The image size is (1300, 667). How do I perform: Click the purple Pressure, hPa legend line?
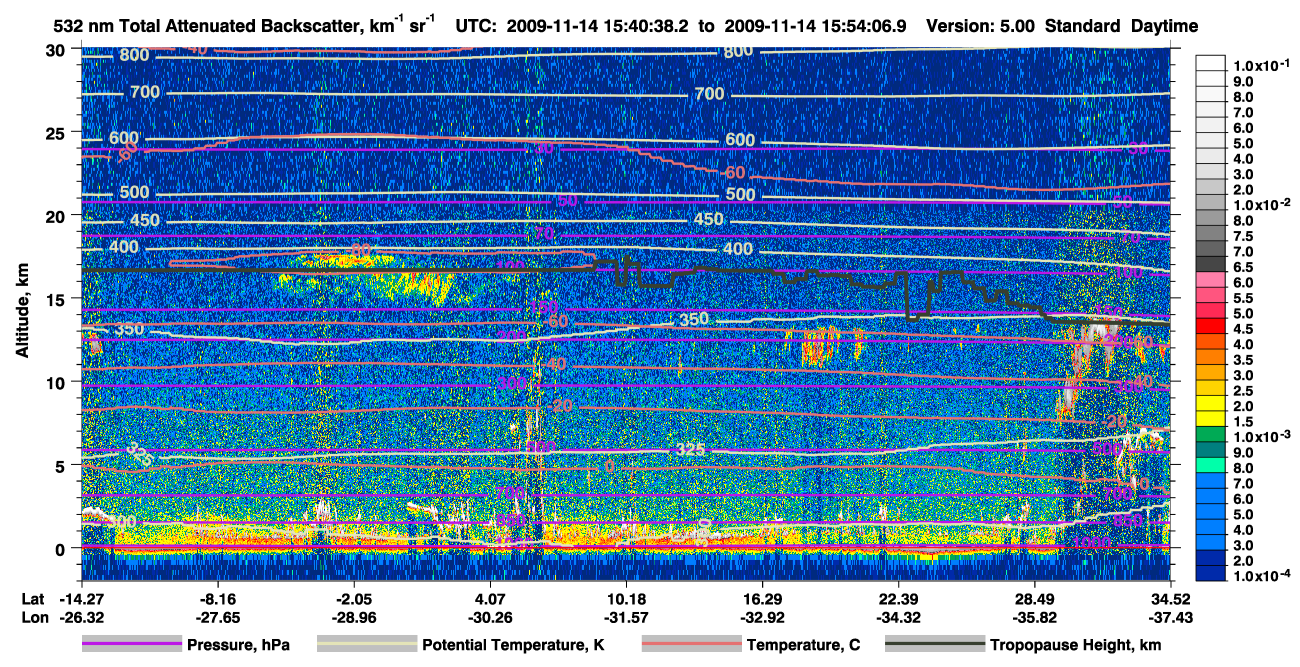pos(131,645)
